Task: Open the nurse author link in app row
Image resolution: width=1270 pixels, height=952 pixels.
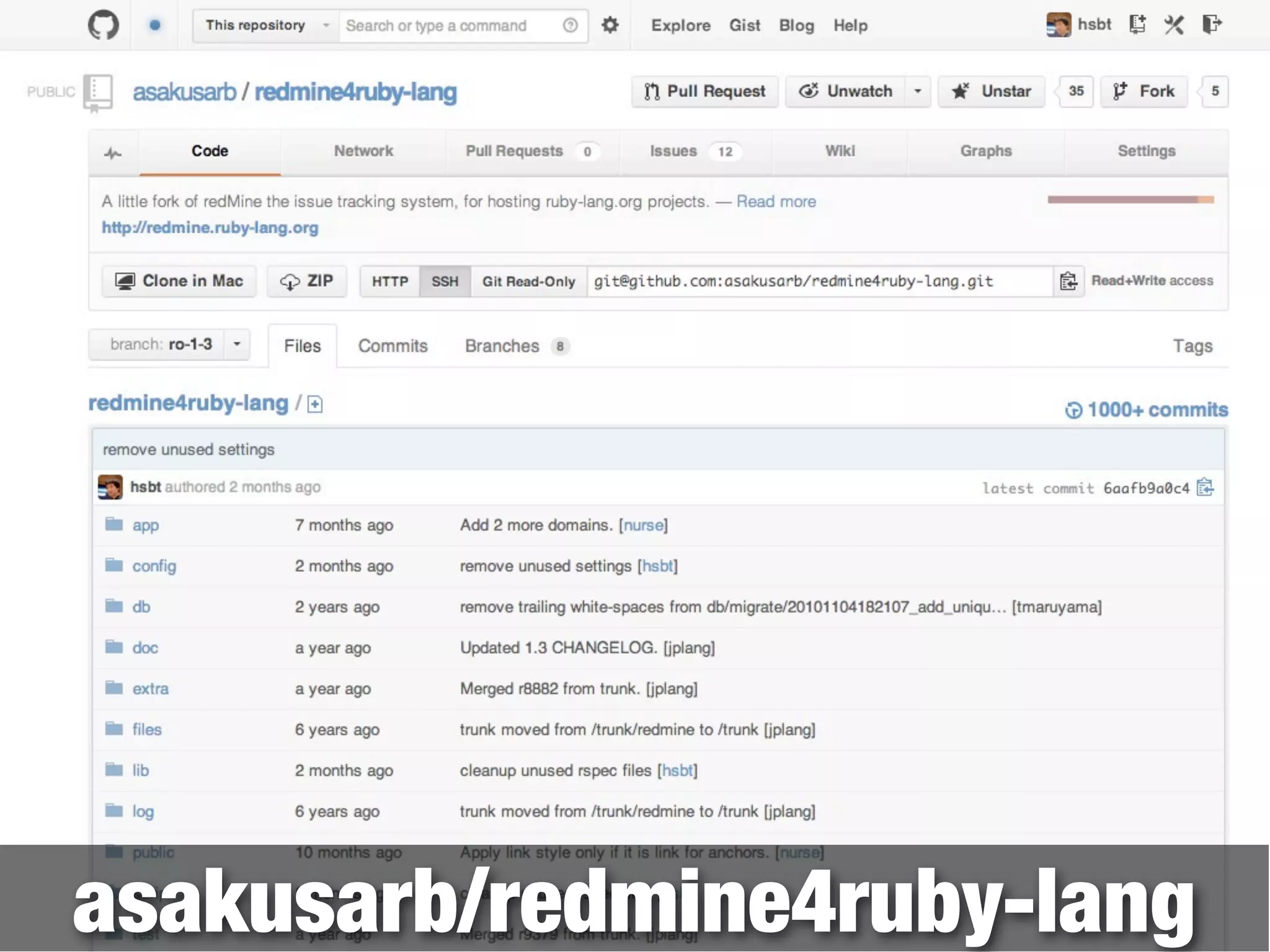Action: (643, 525)
